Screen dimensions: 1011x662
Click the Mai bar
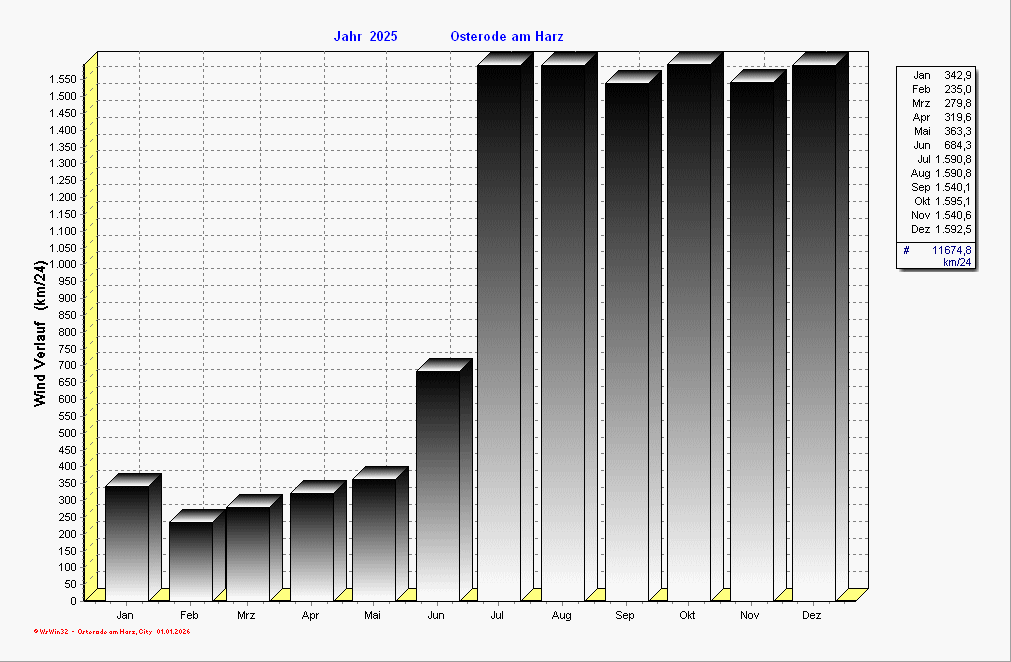(x=373, y=539)
